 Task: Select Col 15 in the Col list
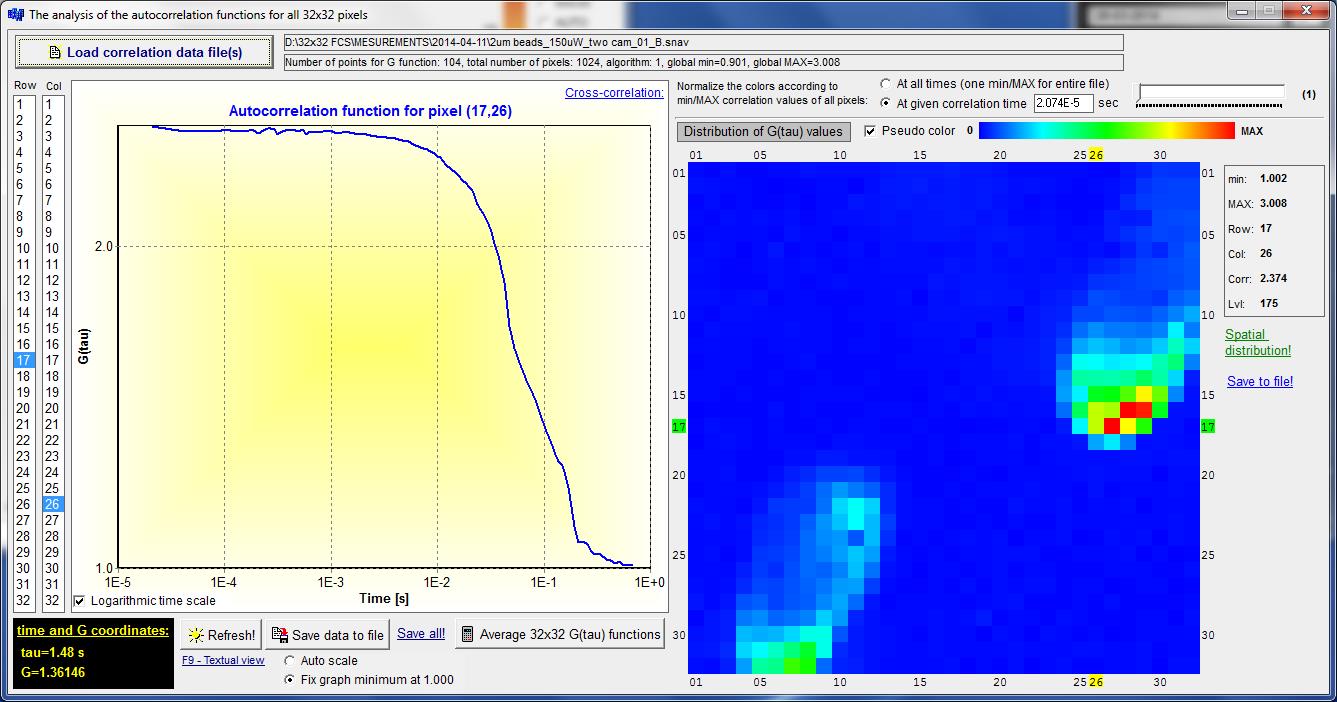pyautogui.click(x=53, y=328)
